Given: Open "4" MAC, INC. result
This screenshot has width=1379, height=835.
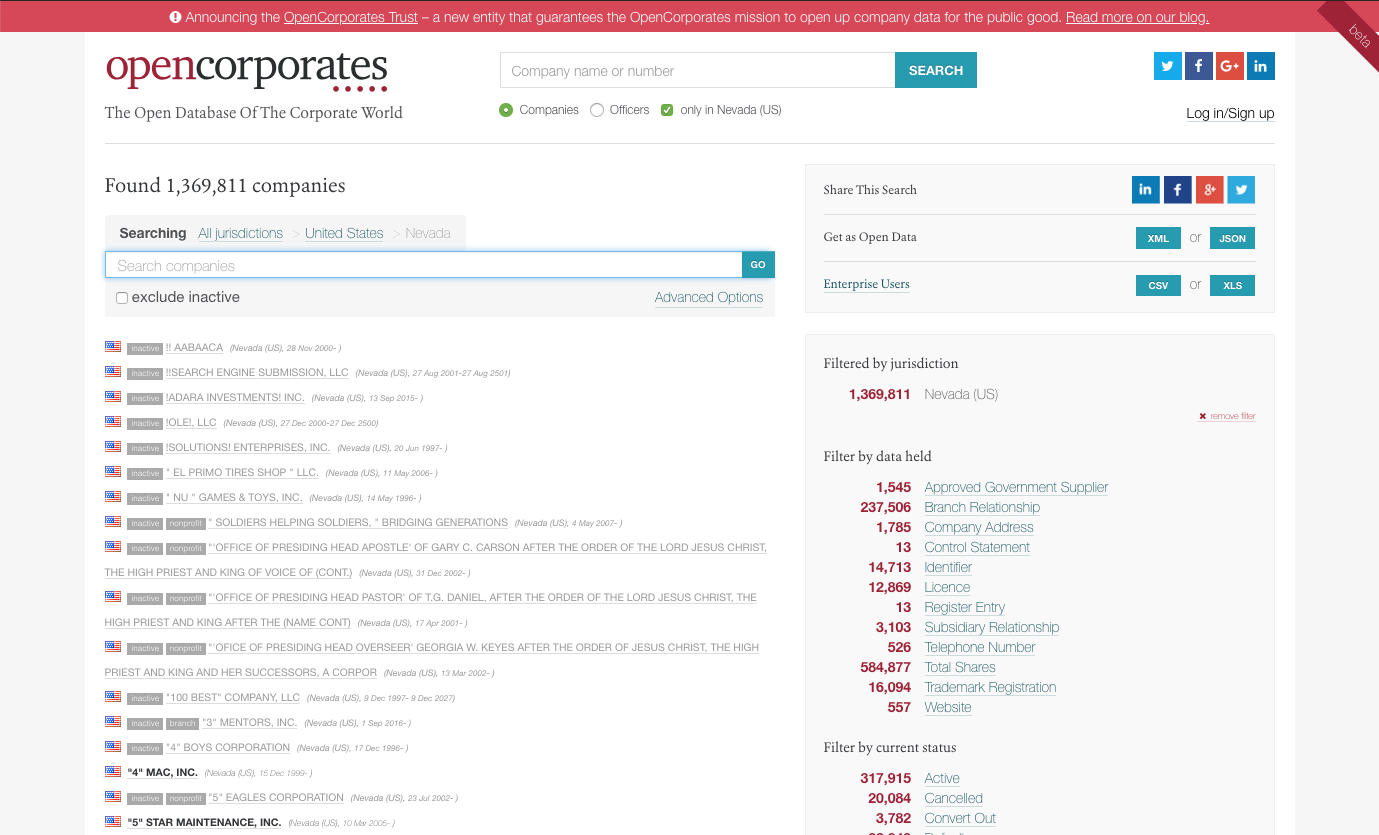Looking at the screenshot, I should (x=163, y=772).
